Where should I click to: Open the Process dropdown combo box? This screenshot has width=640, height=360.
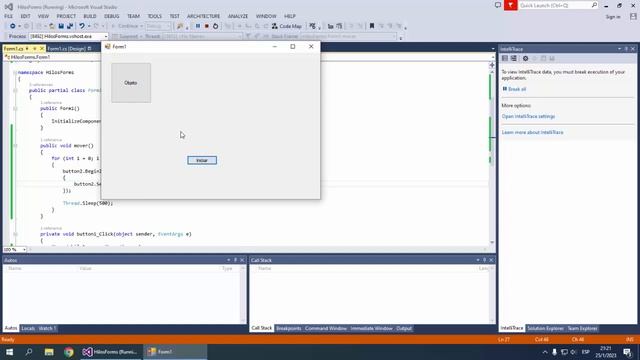pyautogui.click(x=69, y=36)
